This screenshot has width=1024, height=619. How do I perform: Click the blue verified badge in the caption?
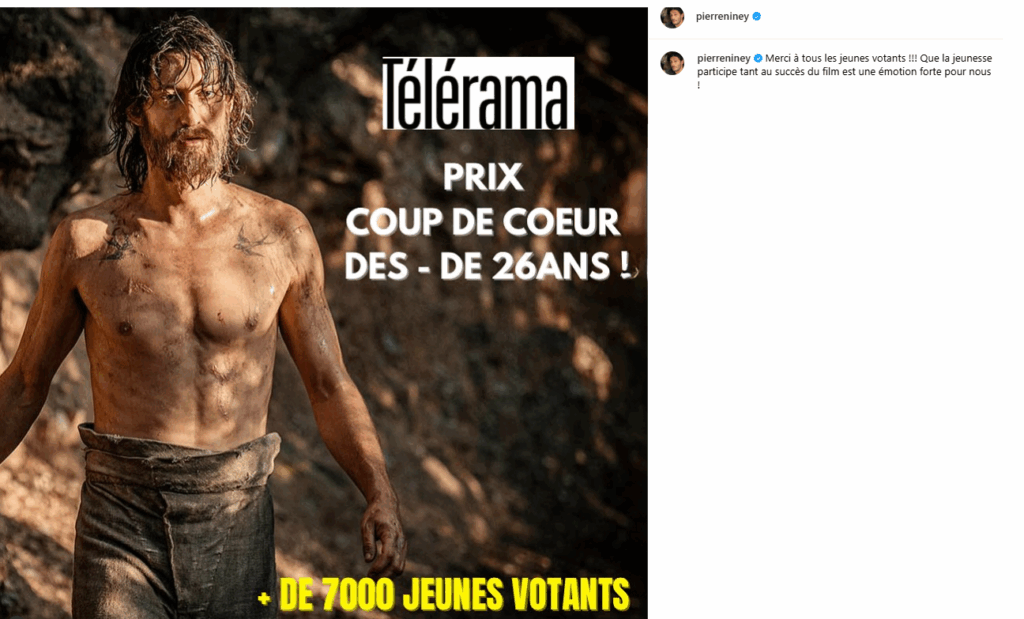click(x=758, y=58)
